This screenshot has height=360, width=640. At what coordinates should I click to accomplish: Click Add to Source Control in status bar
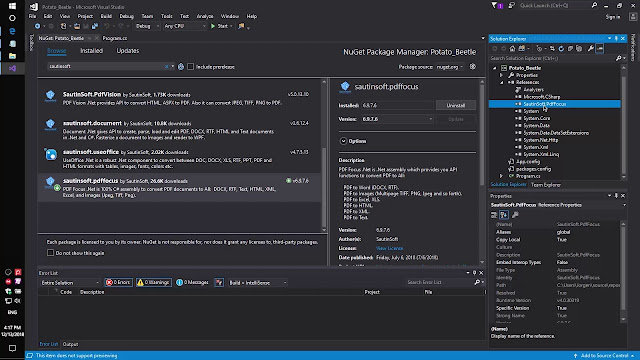point(604,356)
